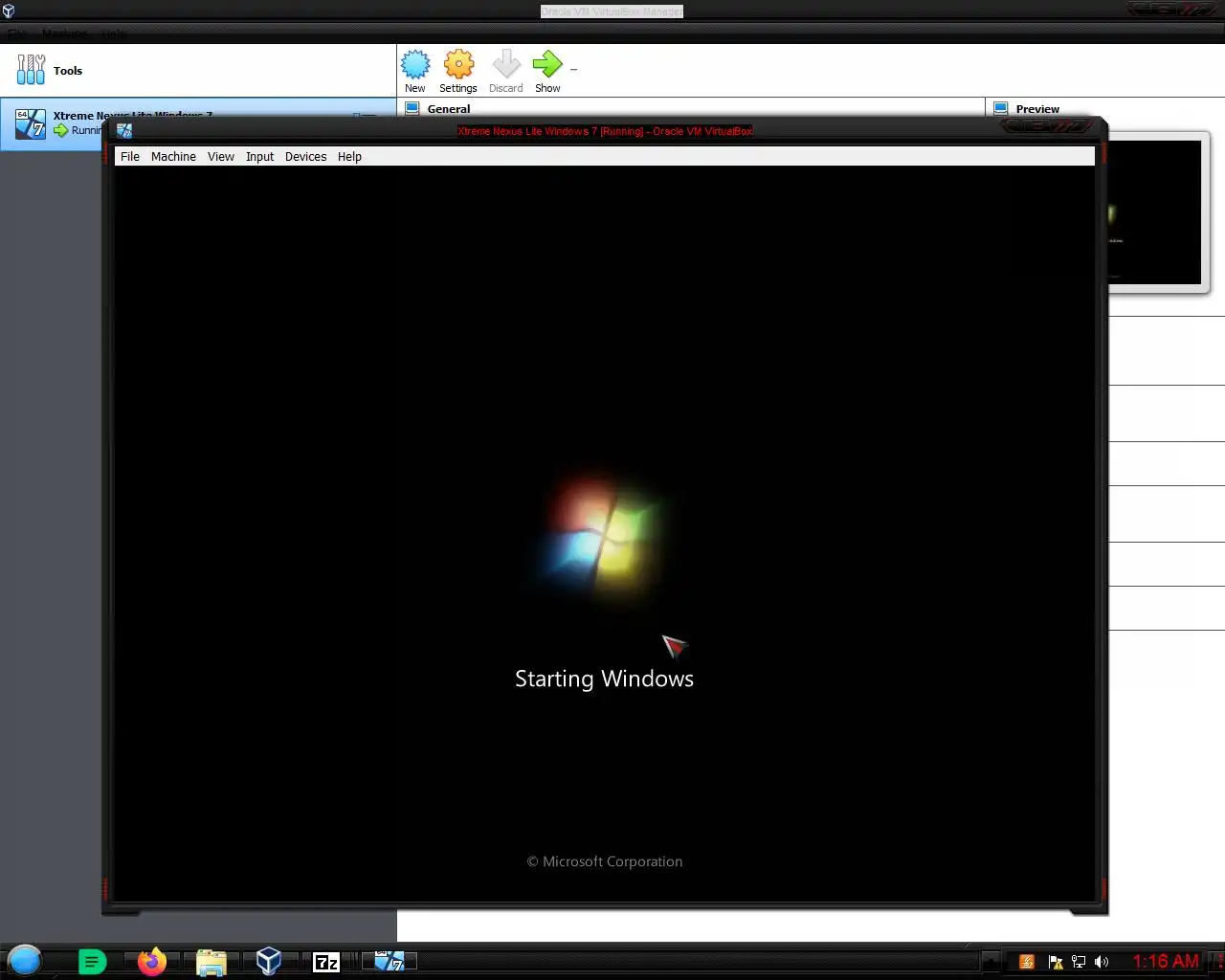Click the General section header in Manager
Screen dimensions: 1225x980
[x=449, y=108]
